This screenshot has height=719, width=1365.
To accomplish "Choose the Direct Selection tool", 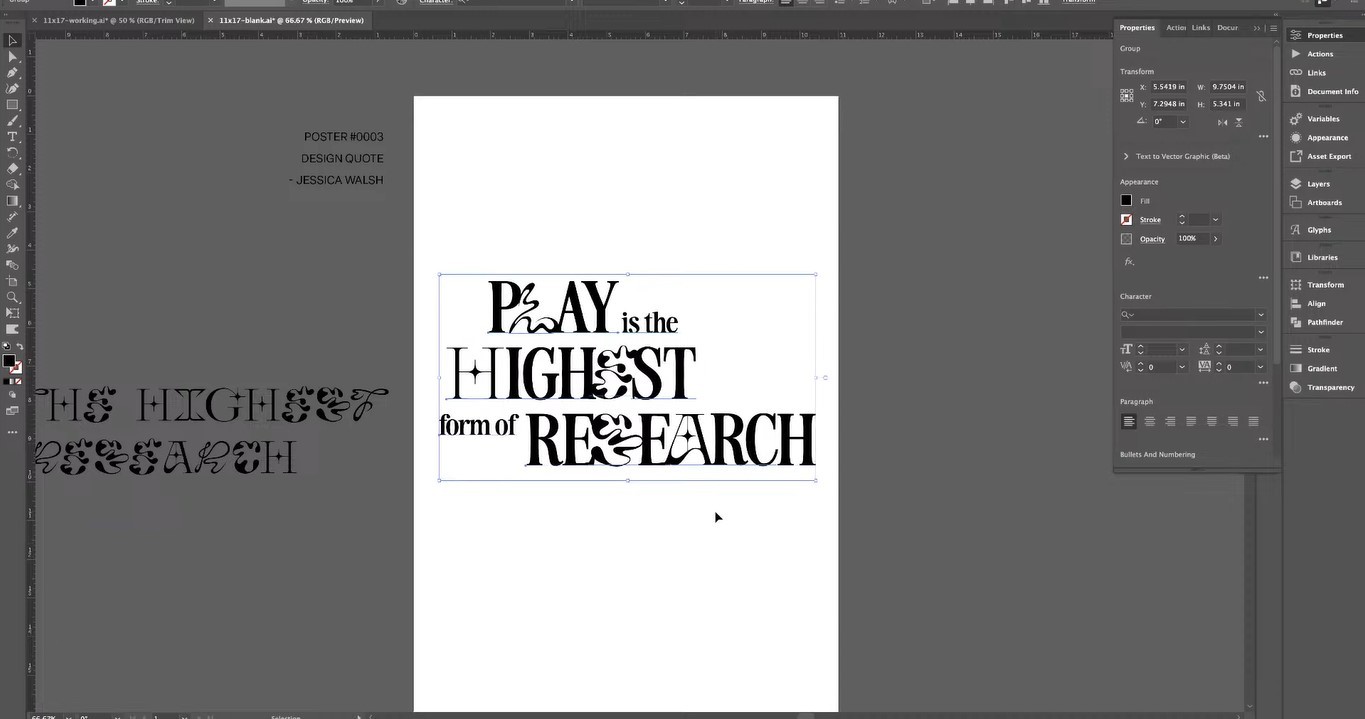I will (x=12, y=57).
